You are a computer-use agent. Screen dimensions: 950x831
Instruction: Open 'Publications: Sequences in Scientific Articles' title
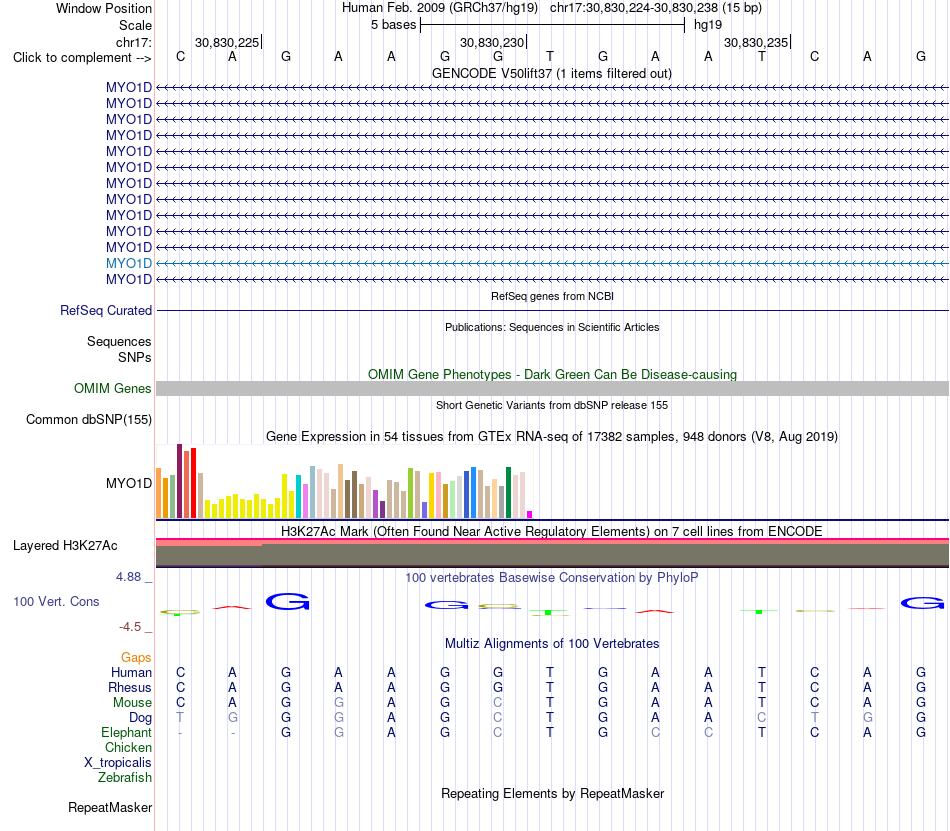552,327
